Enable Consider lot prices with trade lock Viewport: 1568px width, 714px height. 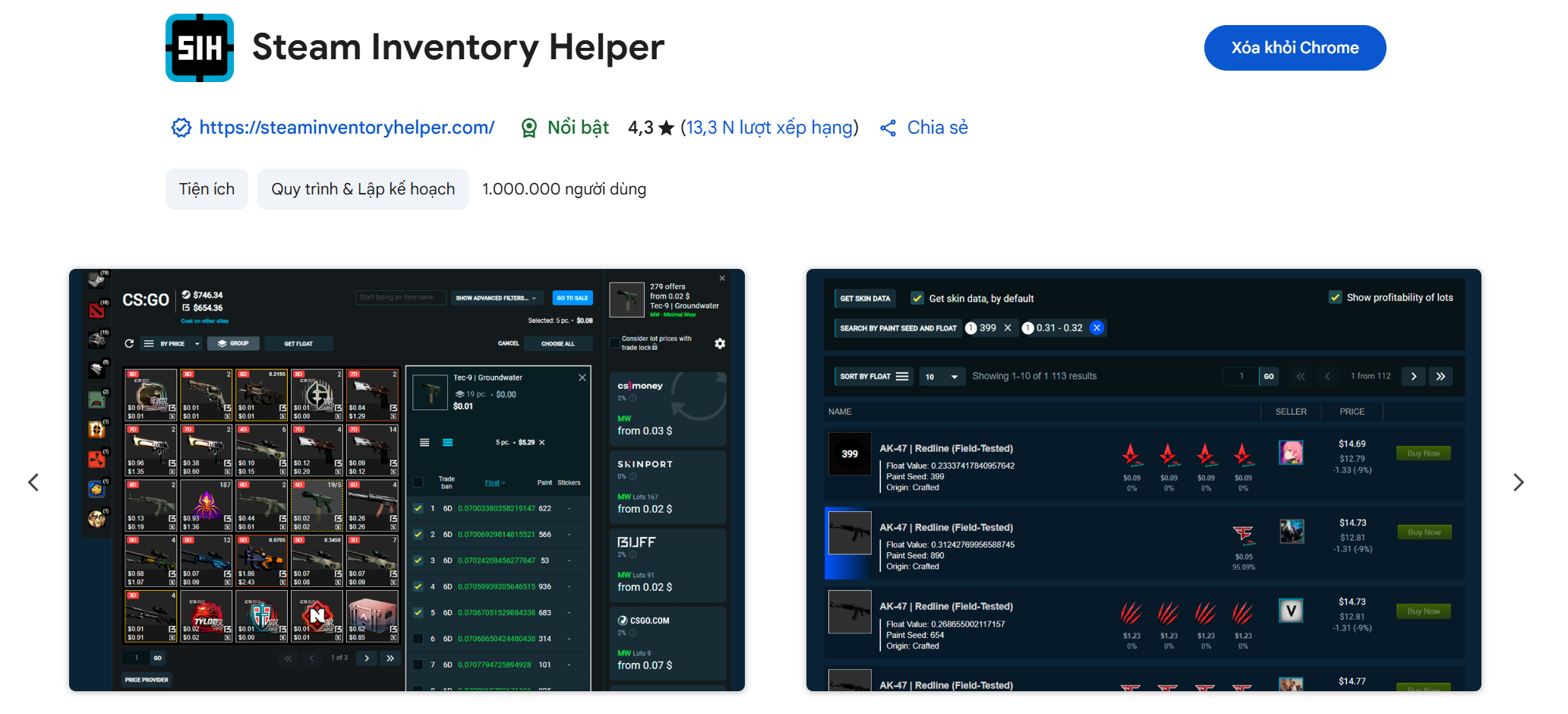pos(615,343)
